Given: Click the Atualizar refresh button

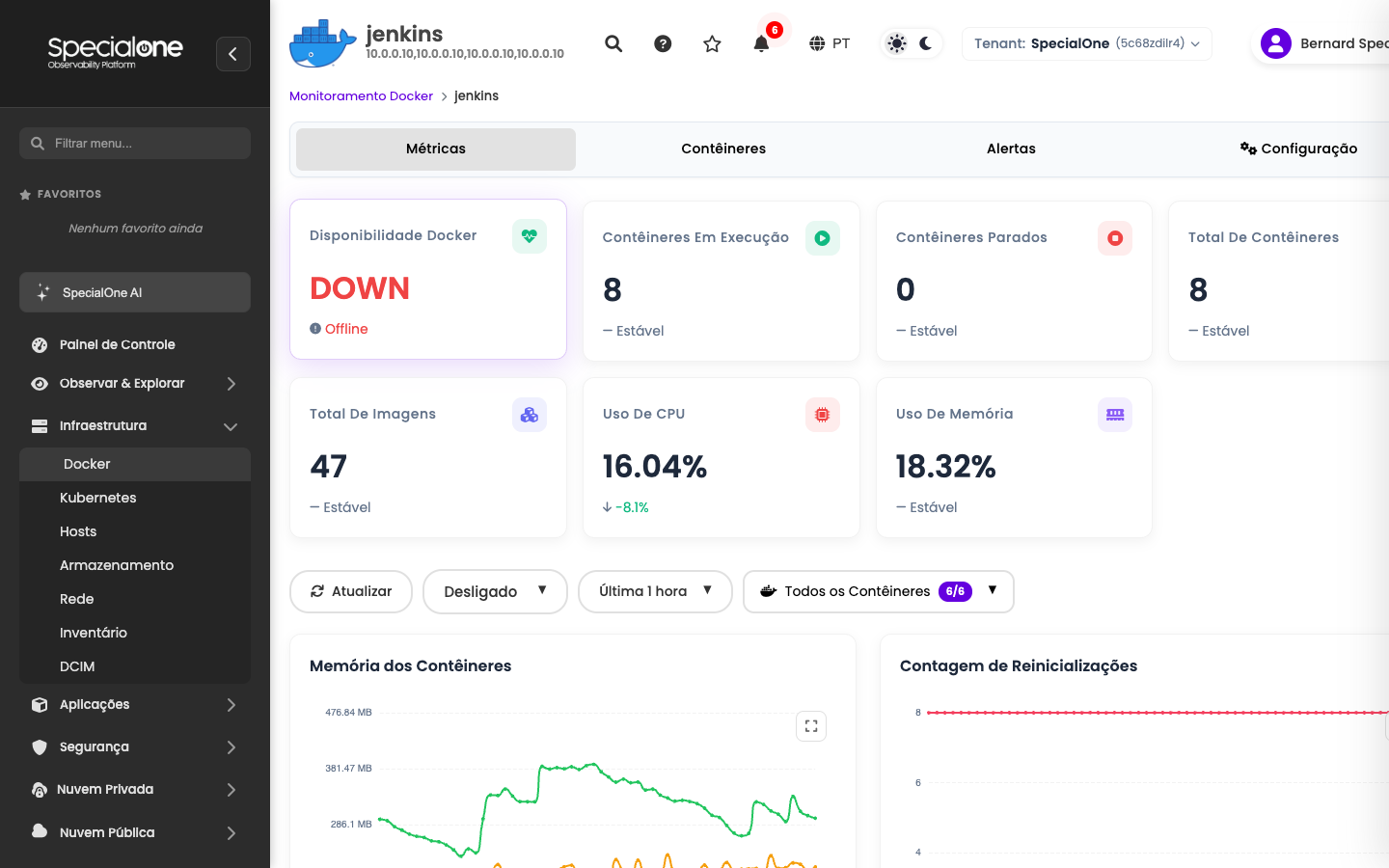Looking at the screenshot, I should point(351,592).
